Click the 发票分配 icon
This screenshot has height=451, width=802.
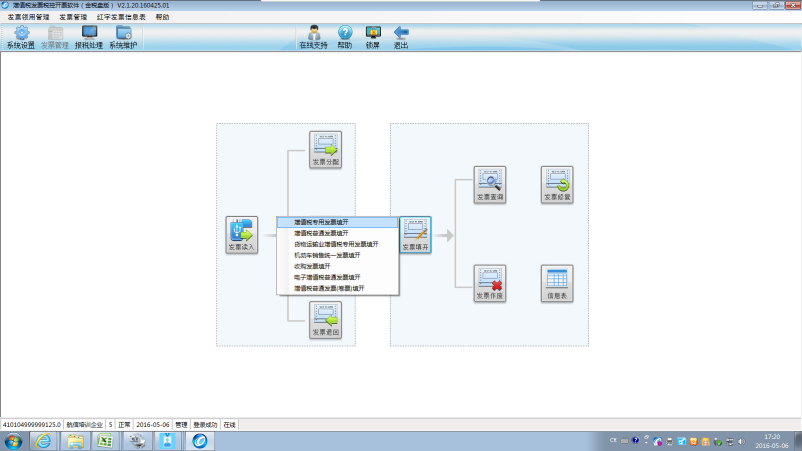pos(325,150)
